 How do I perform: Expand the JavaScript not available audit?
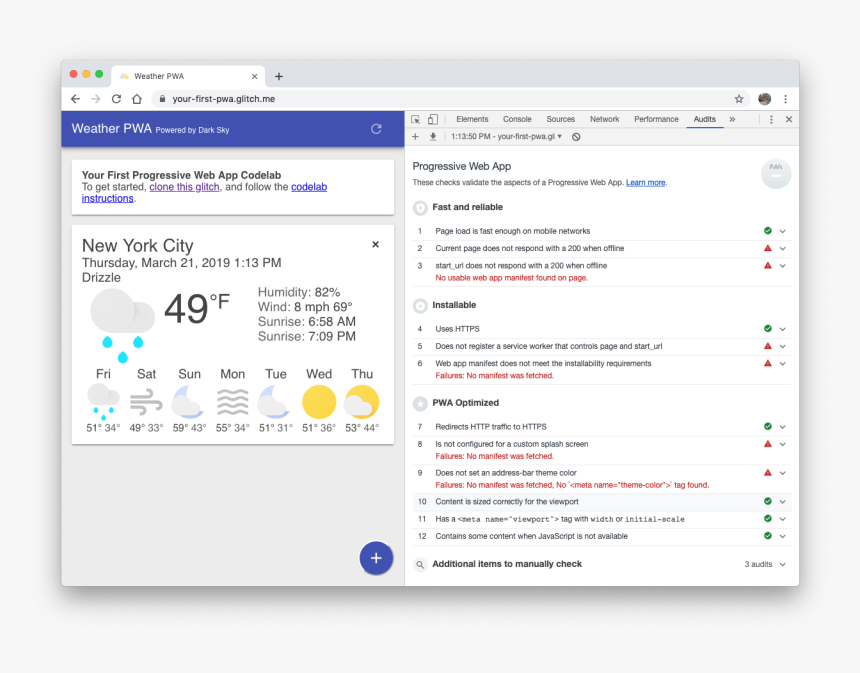[783, 536]
